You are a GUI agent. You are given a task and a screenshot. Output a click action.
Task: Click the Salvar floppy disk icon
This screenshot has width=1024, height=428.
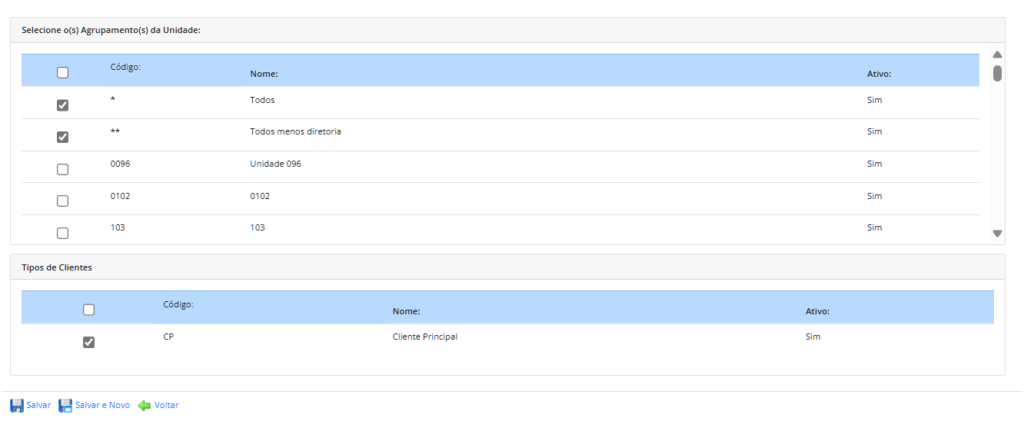[x=17, y=405]
